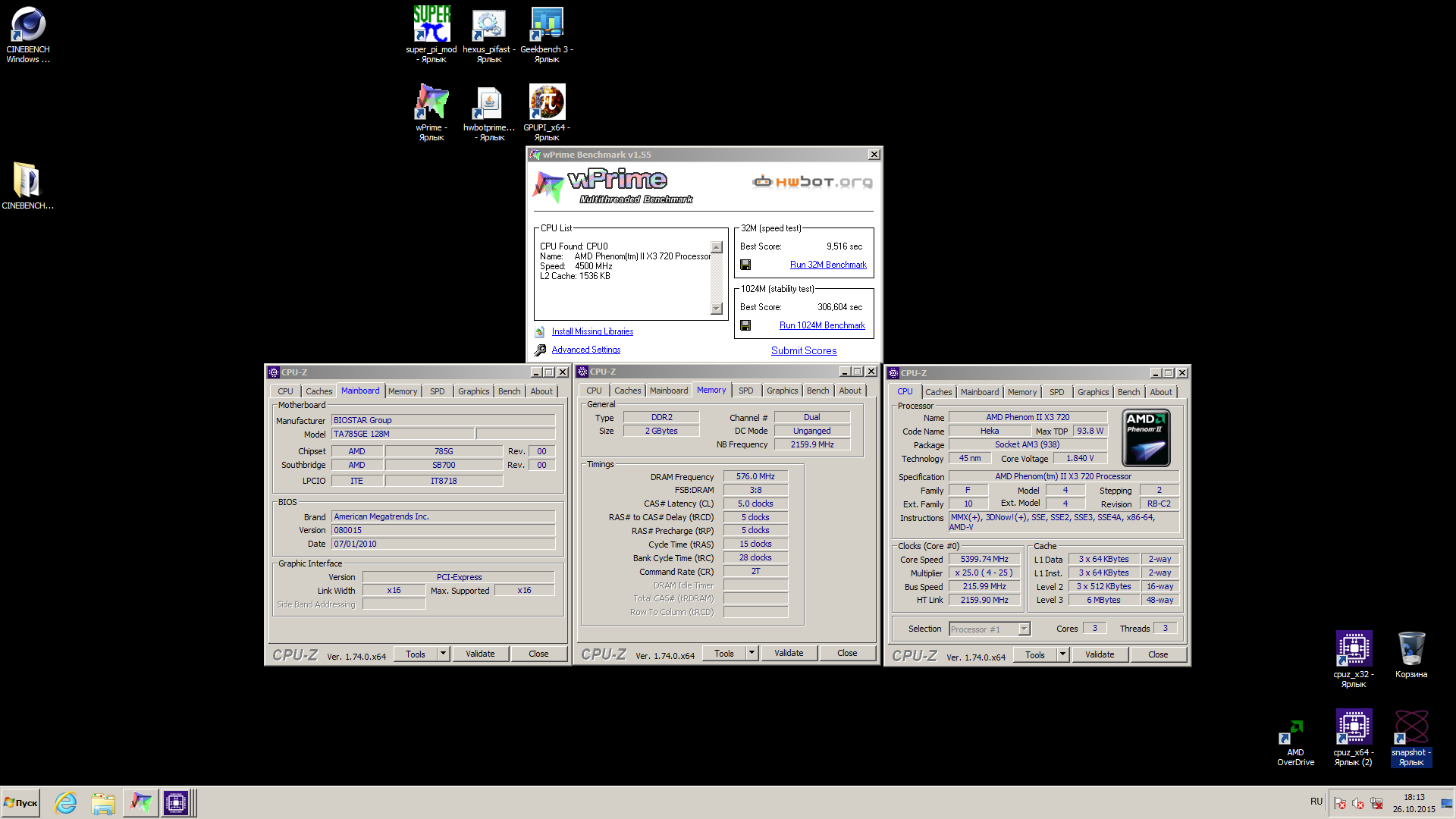Image resolution: width=1456 pixels, height=819 pixels.
Task: Open Windows Explorer from taskbar
Action: pyautogui.click(x=103, y=802)
